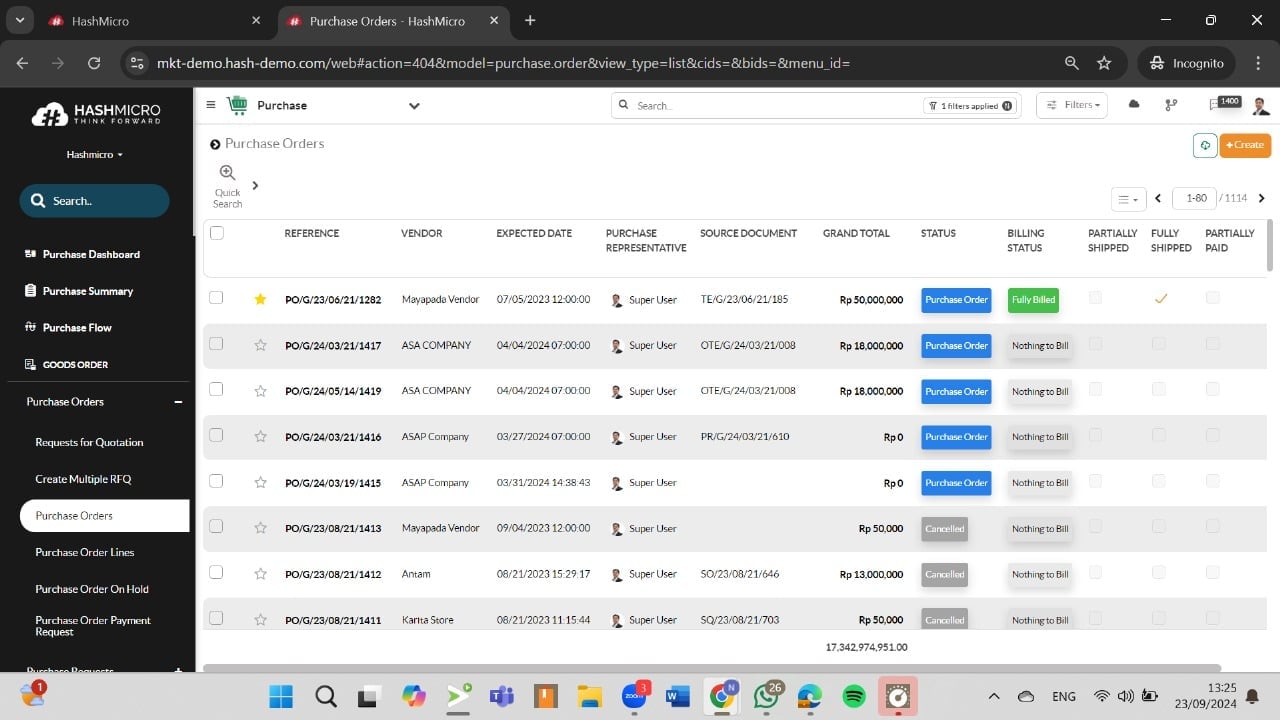Viewport: 1280px width, 720px height.
Task: Open Requests for Quotation menu item
Action: (x=89, y=442)
